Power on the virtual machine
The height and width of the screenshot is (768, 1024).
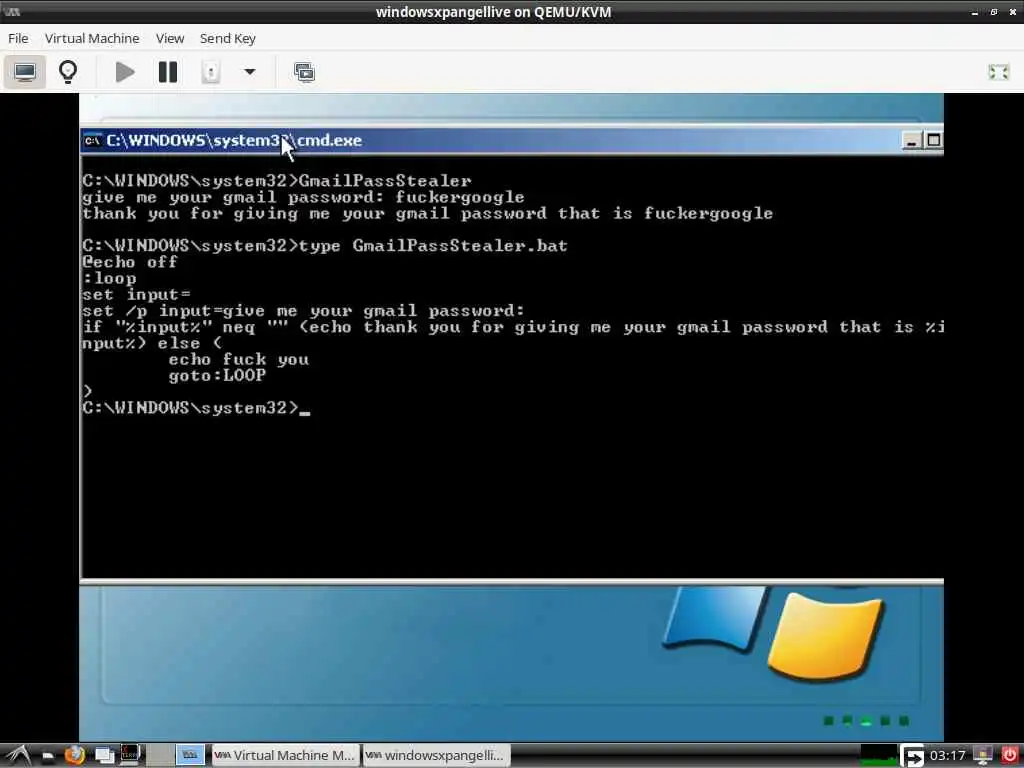point(125,72)
